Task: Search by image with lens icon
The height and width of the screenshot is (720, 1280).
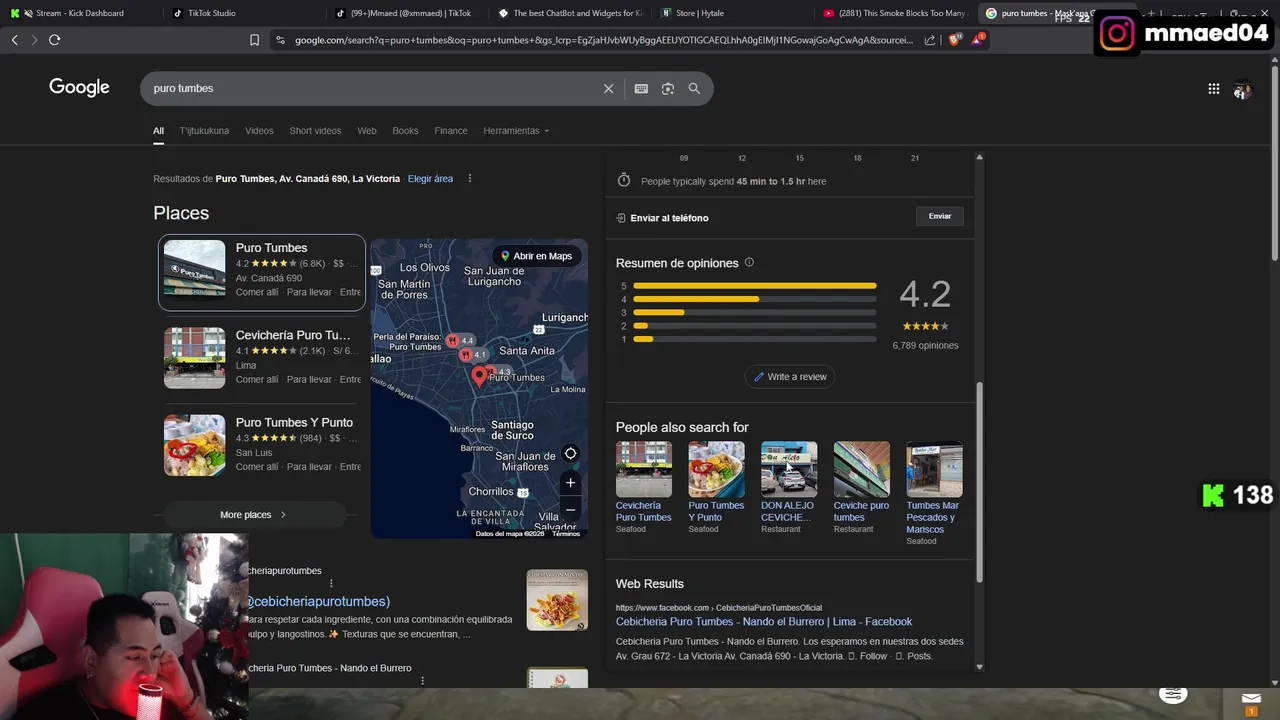Action: click(668, 88)
